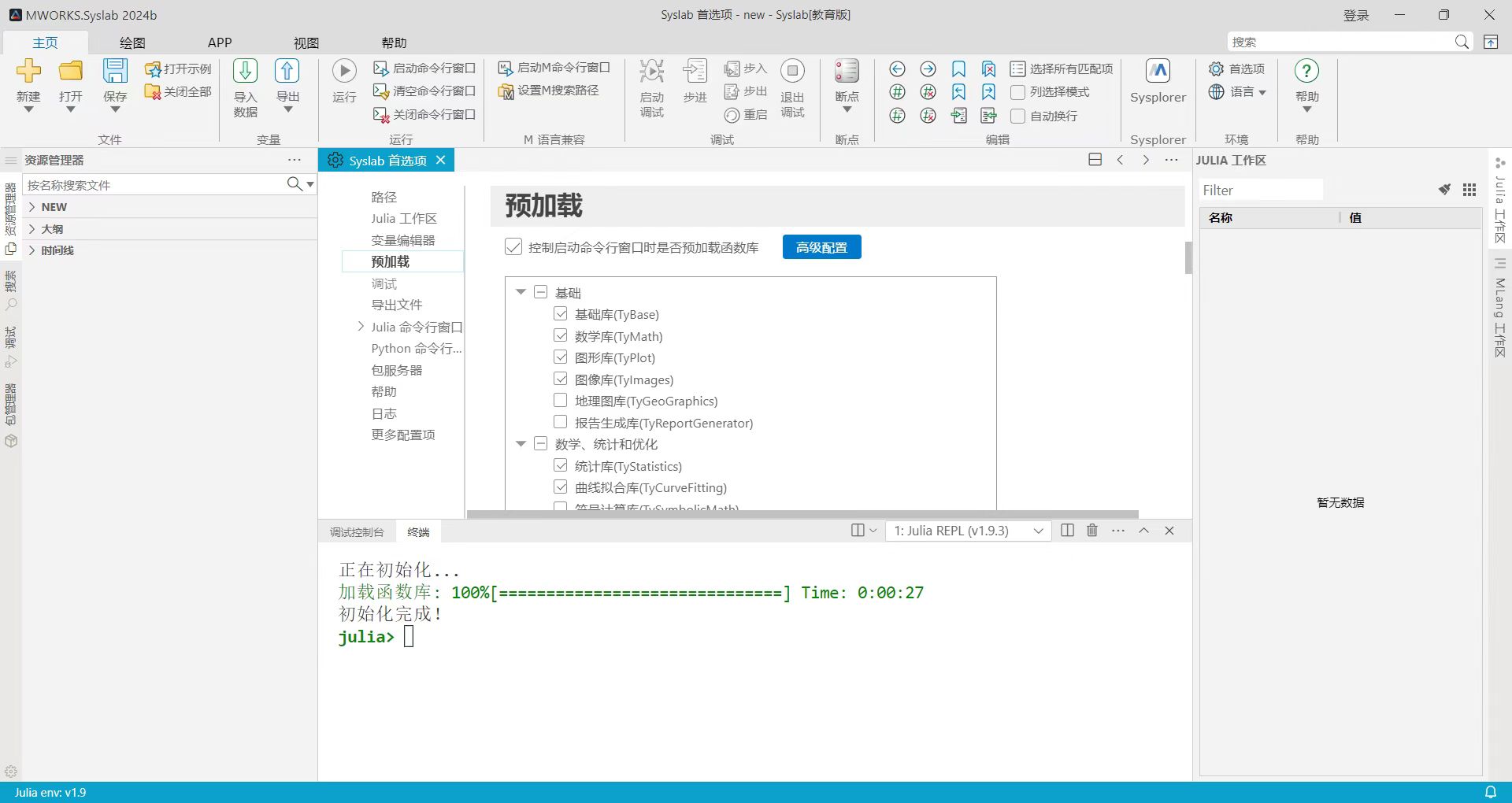This screenshot has width=1512, height=803.
Task: Open the Julia workspace grid view icon
Action: (1469, 190)
